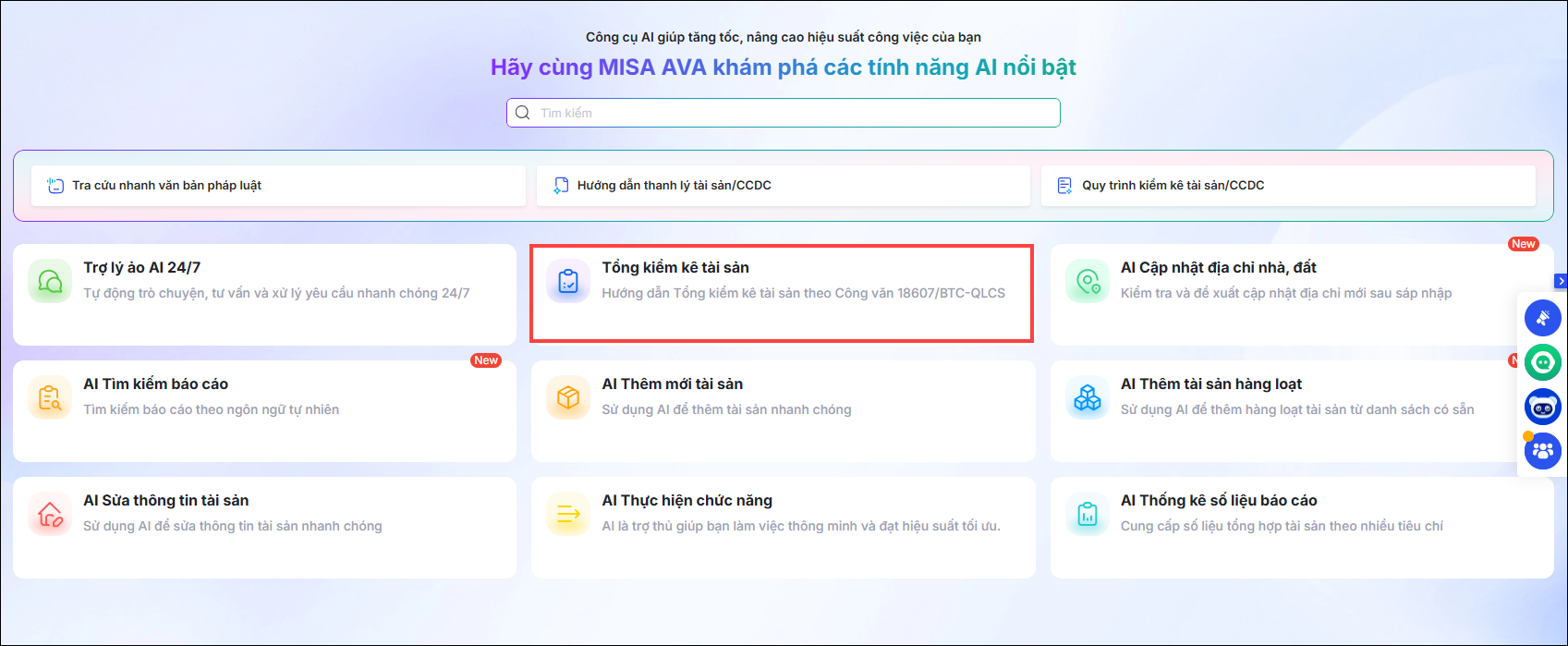The image size is (1568, 646).
Task: Click the AI Thêm mới tài sản box icon
Action: 568,397
